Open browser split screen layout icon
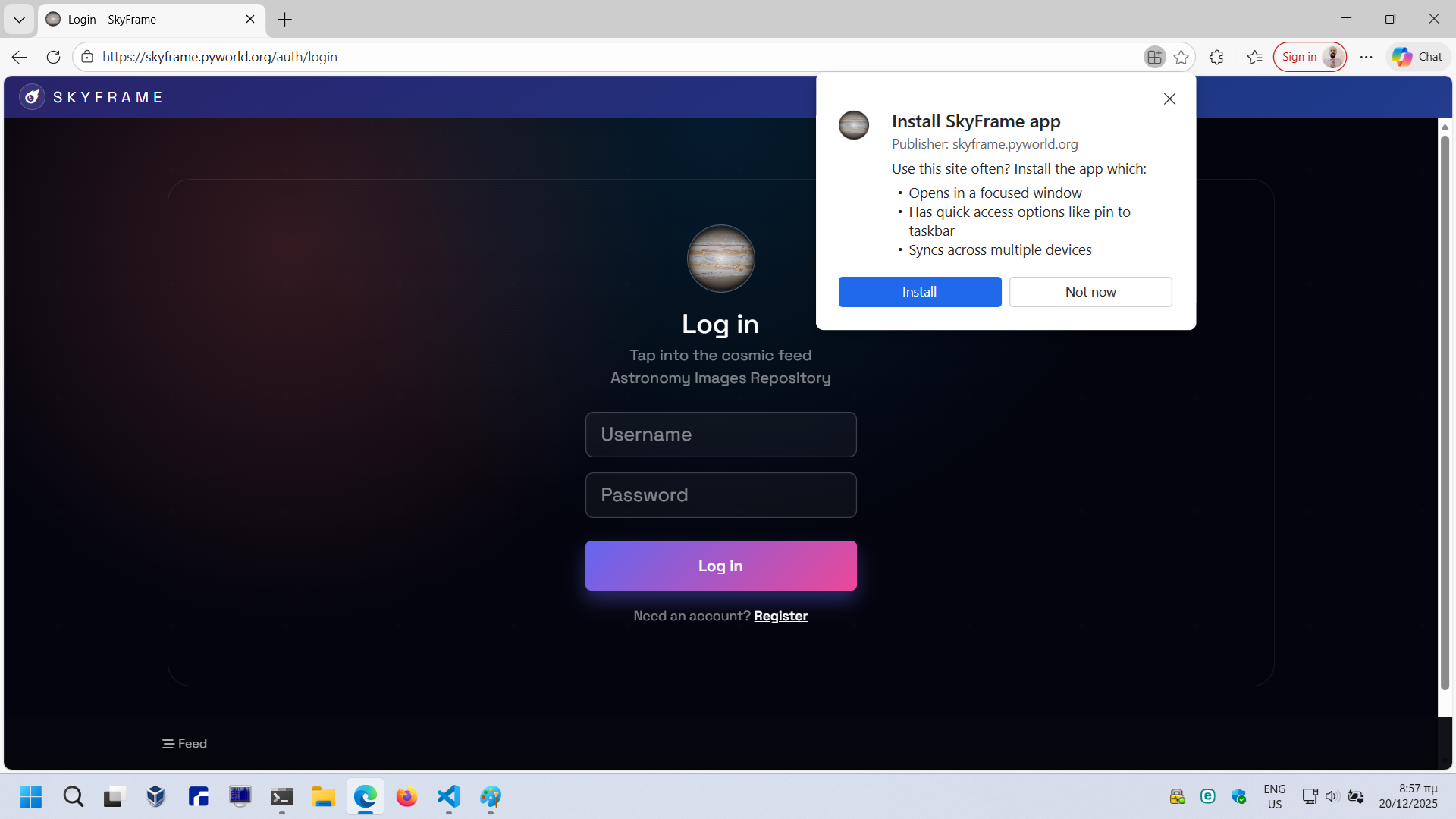This screenshot has width=1456, height=819. (1154, 57)
